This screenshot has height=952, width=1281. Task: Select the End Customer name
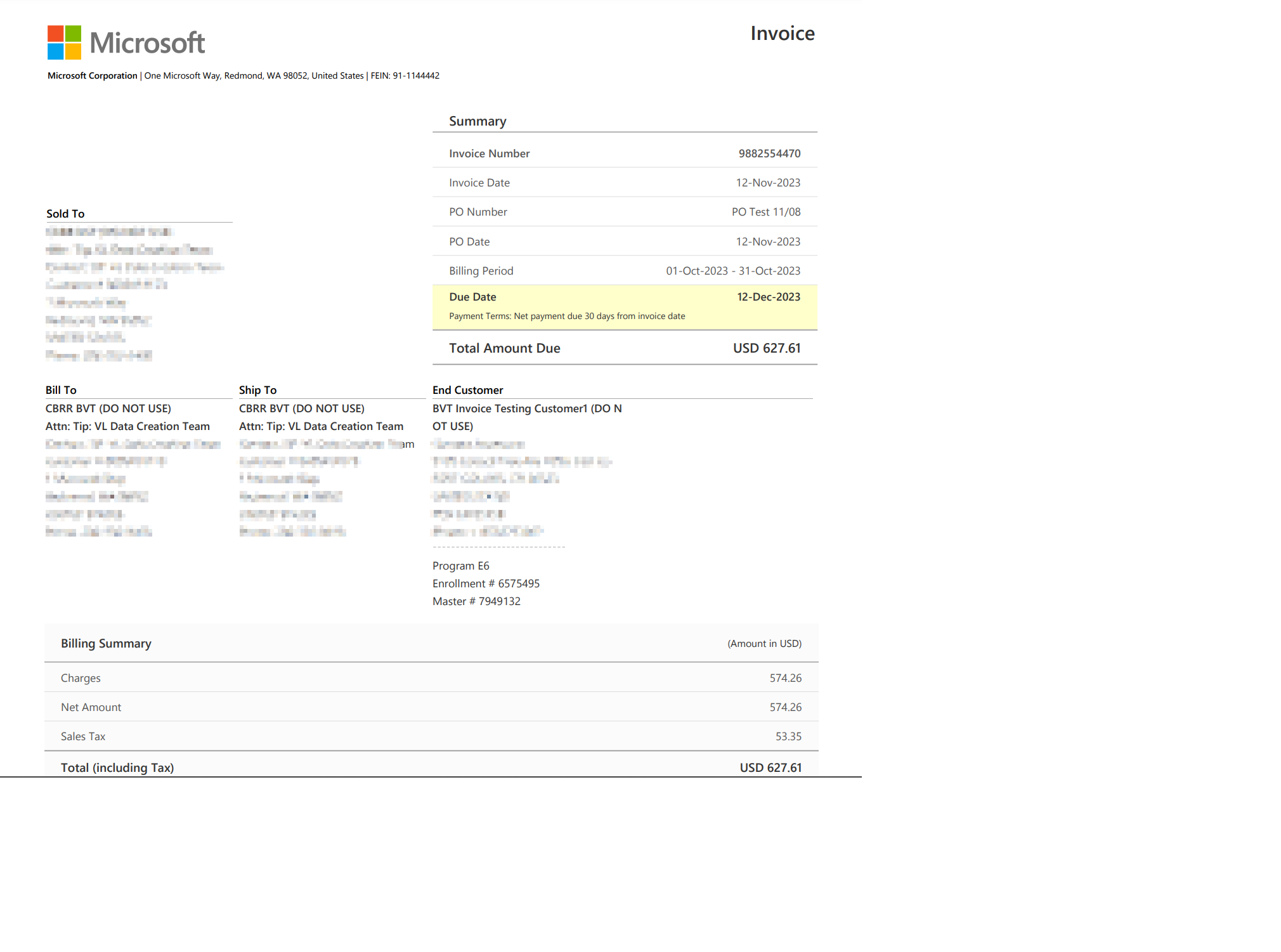pyautogui.click(x=526, y=417)
